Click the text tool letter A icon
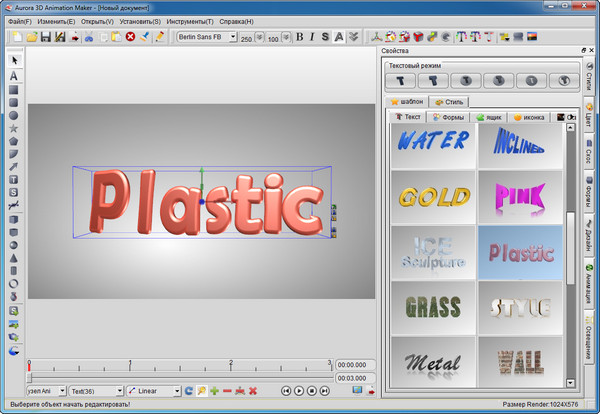Image resolution: width=600 pixels, height=414 pixels. coord(14,75)
